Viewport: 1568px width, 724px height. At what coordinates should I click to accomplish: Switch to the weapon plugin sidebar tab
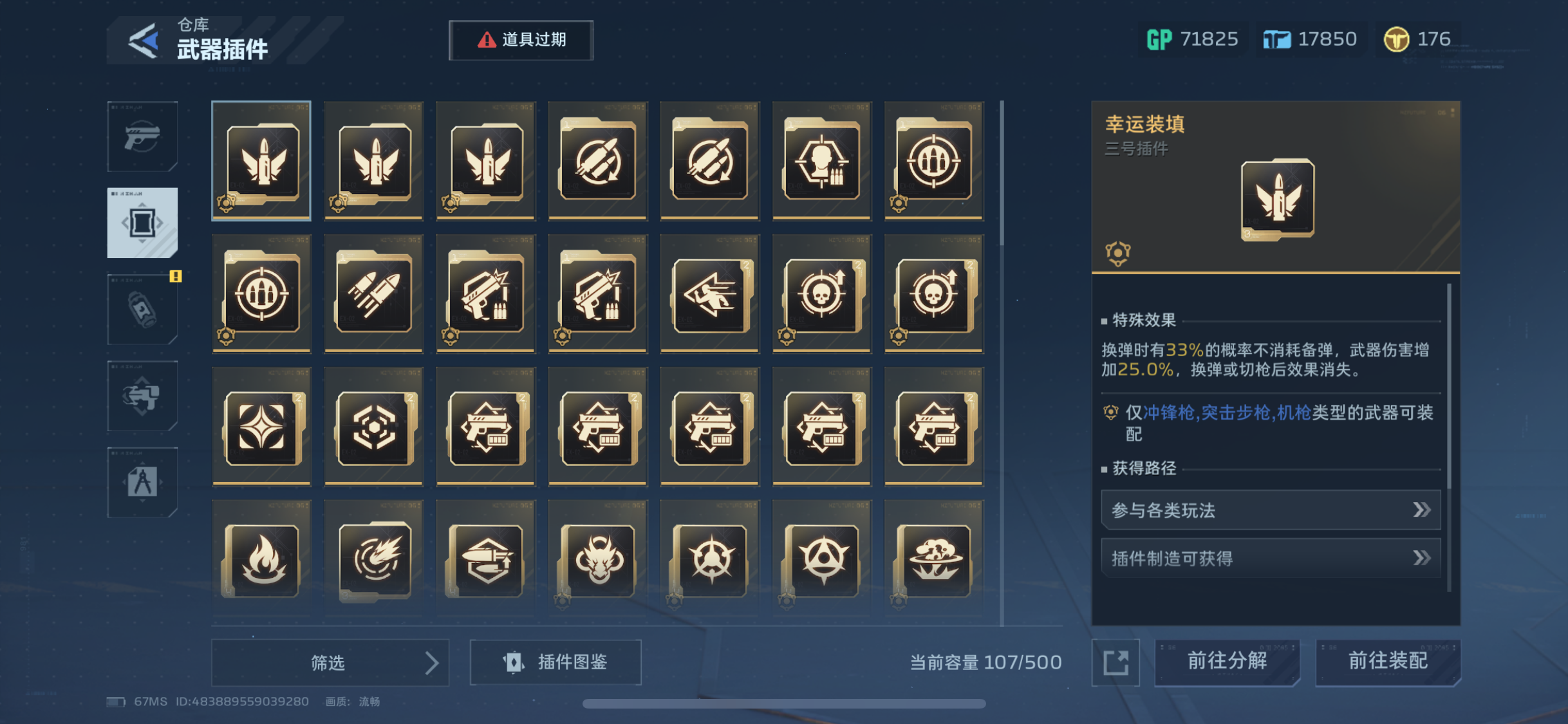point(142,223)
